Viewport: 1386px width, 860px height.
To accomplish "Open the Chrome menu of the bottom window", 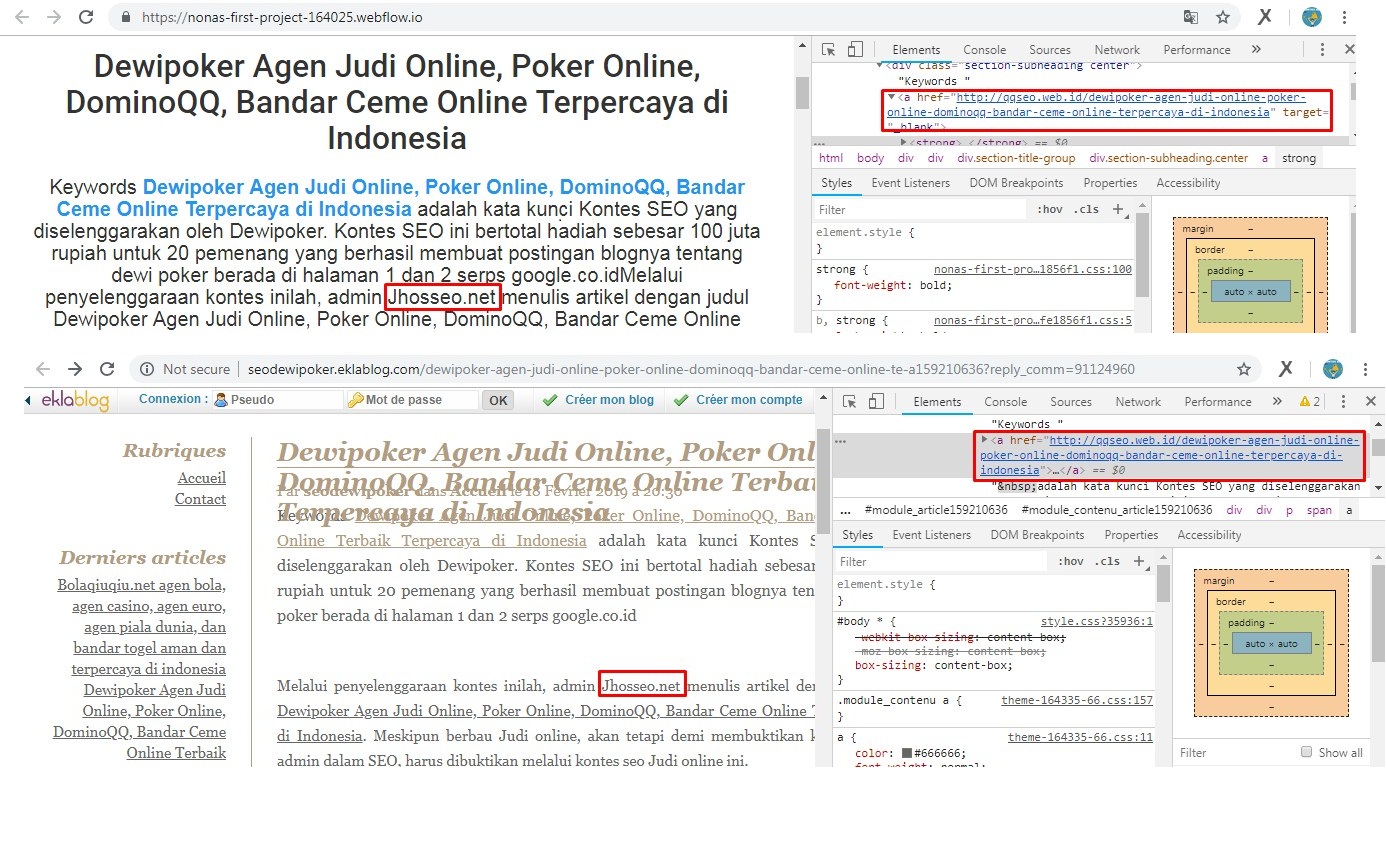I will tap(1367, 369).
